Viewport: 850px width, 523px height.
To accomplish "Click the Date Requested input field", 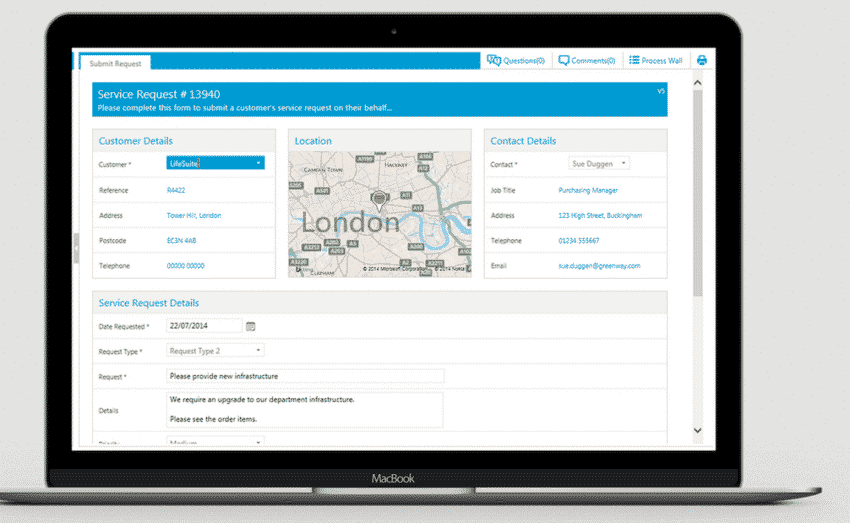I will point(203,326).
